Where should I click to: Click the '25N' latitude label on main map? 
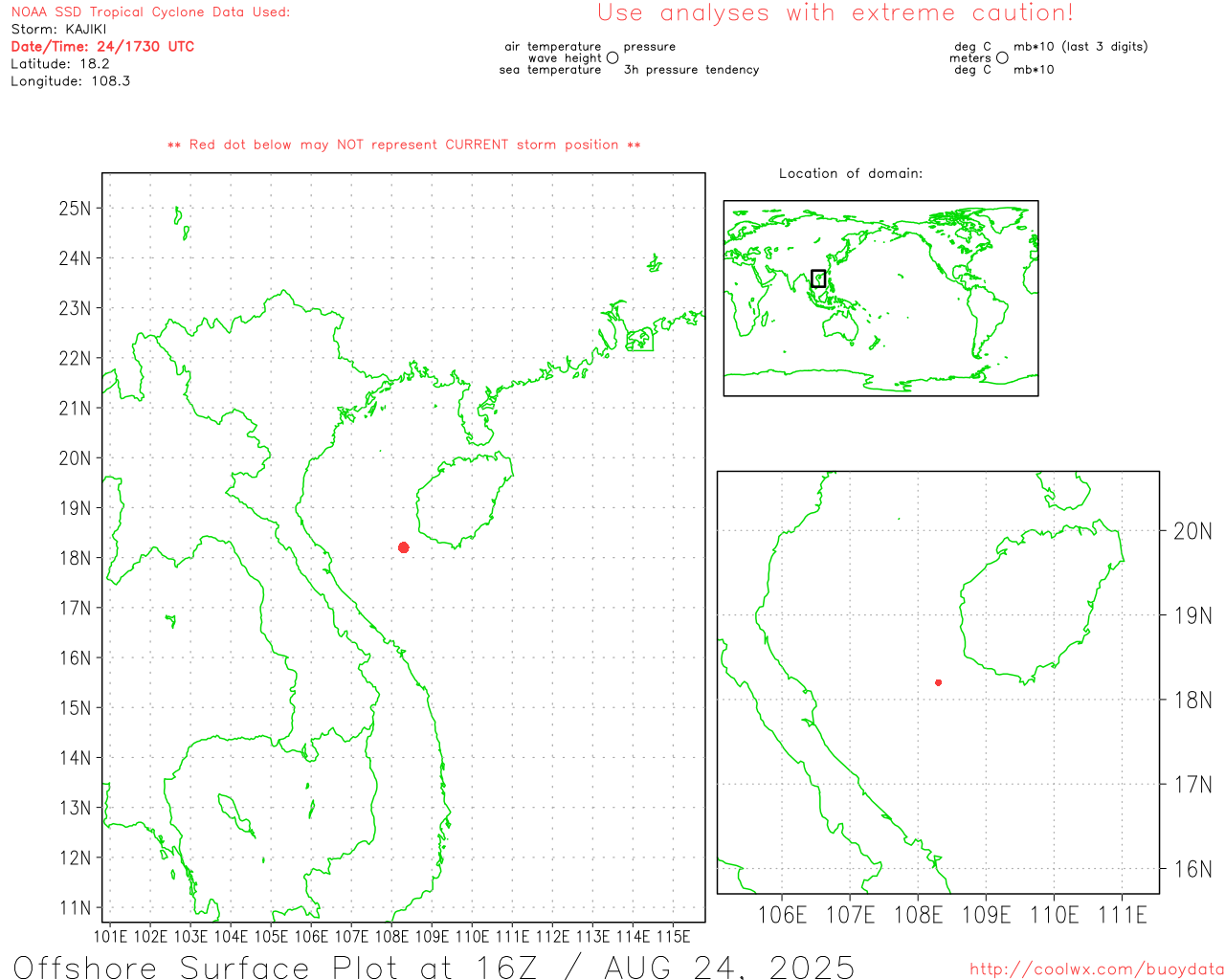coord(76,209)
